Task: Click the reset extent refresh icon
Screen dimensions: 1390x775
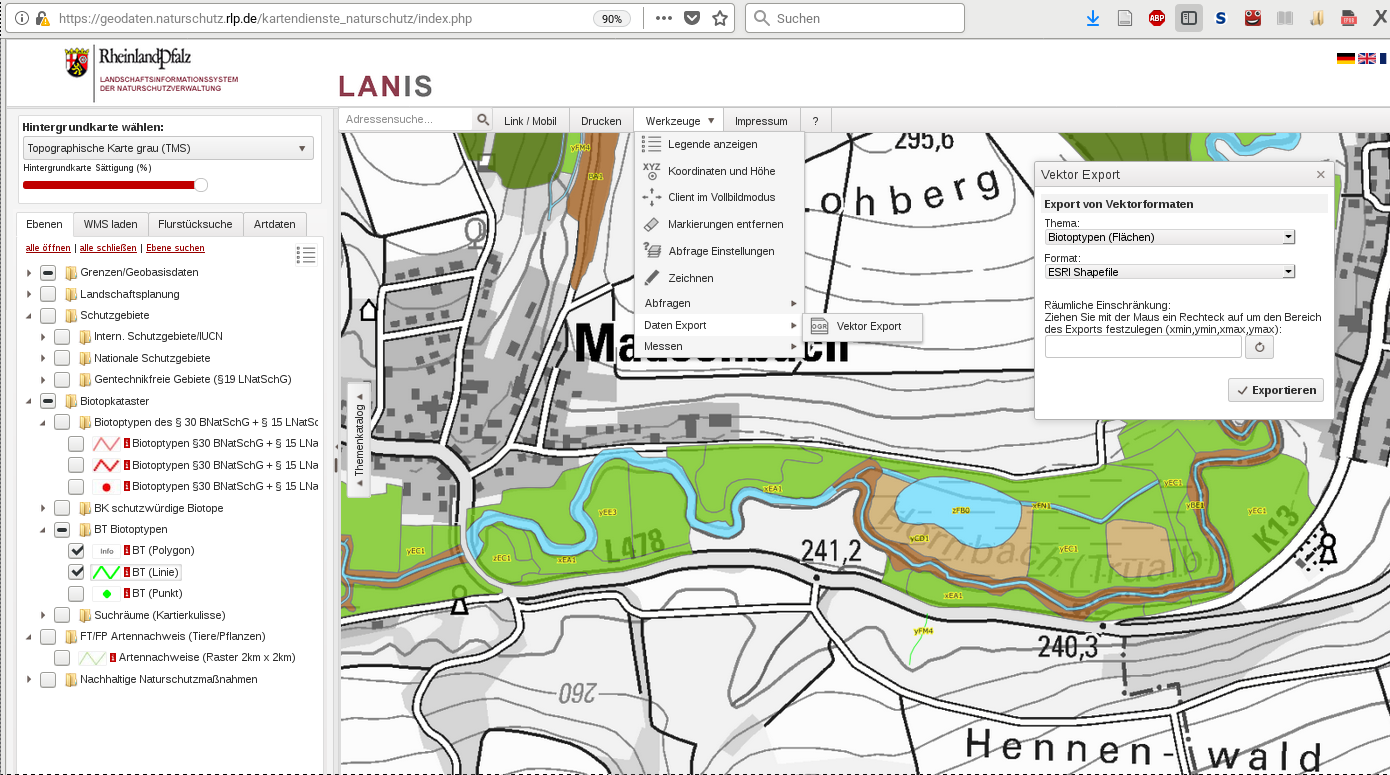Action: point(1260,347)
